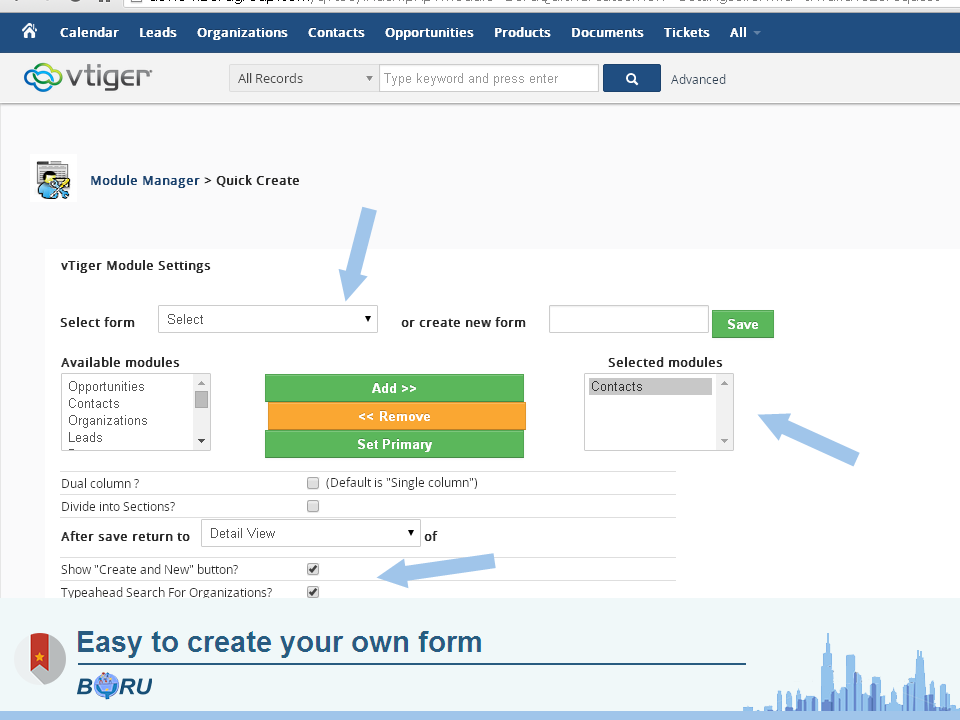Open the Select form dropdown
960x720 pixels.
(x=268, y=320)
